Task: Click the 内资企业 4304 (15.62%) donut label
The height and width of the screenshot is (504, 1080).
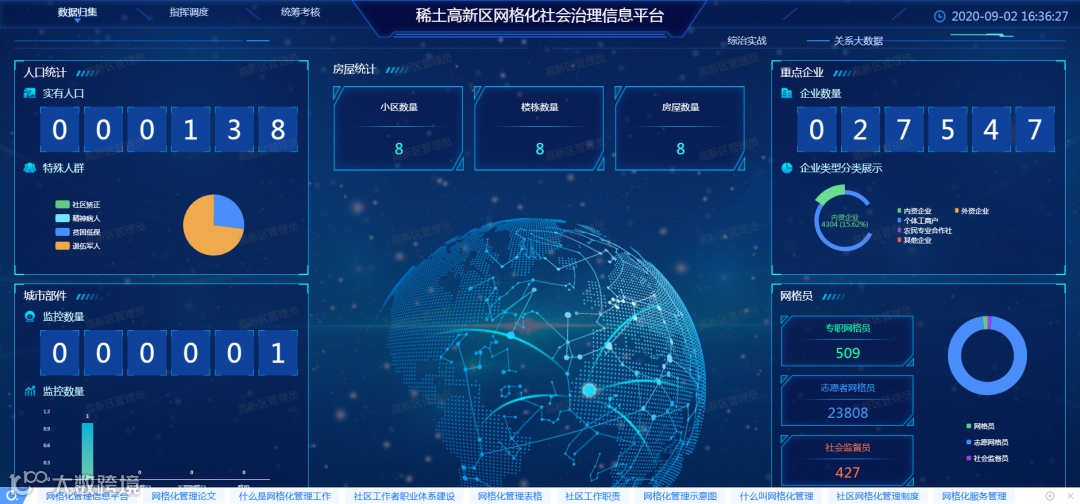Action: point(844,220)
